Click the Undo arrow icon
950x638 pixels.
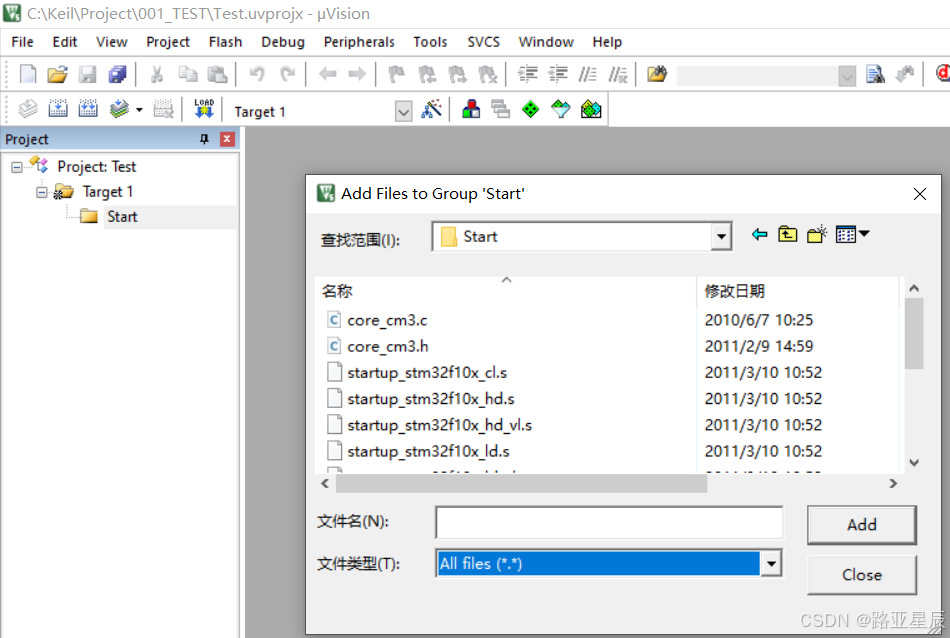tap(257, 75)
